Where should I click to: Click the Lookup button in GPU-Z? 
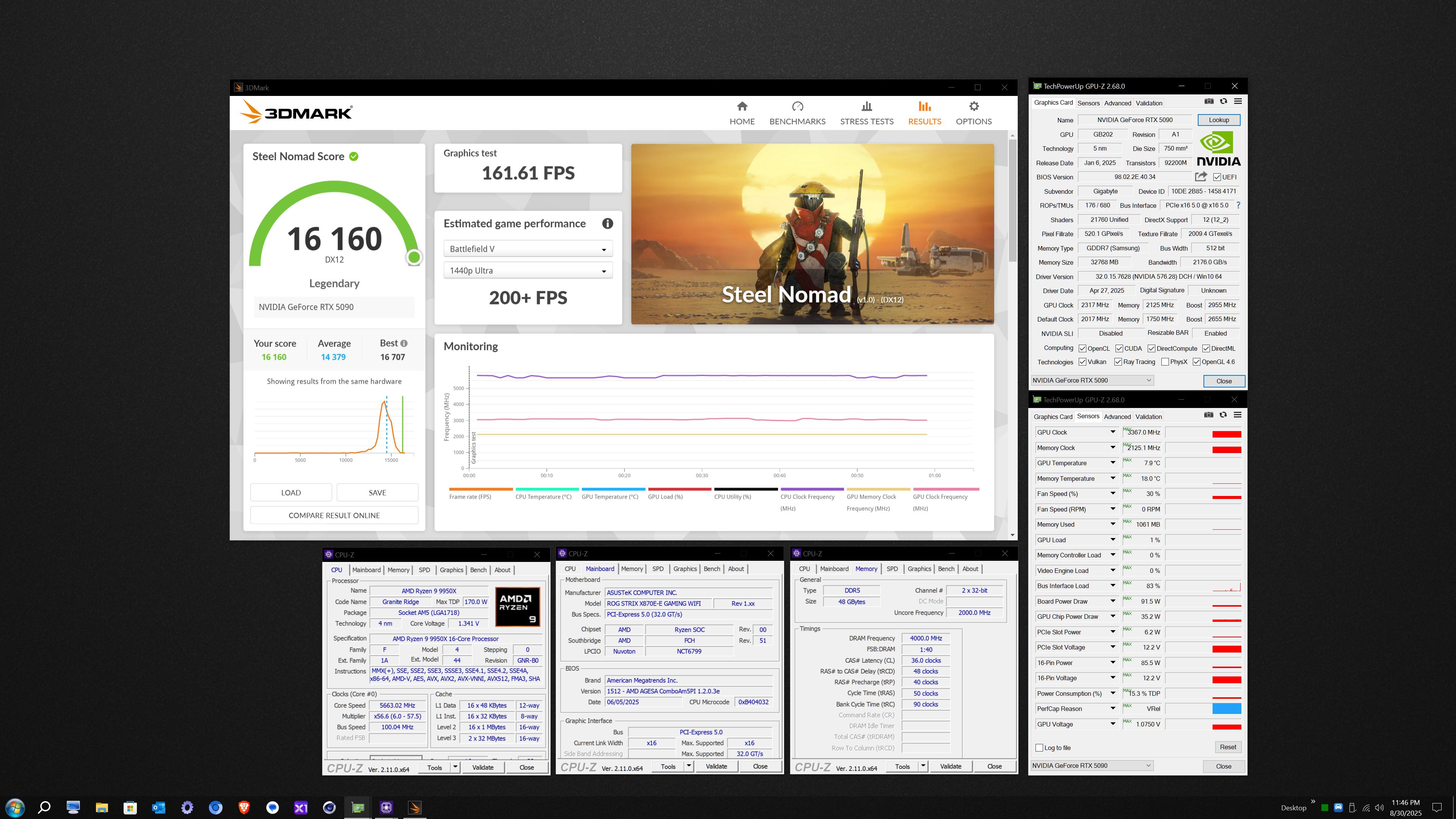1219,120
